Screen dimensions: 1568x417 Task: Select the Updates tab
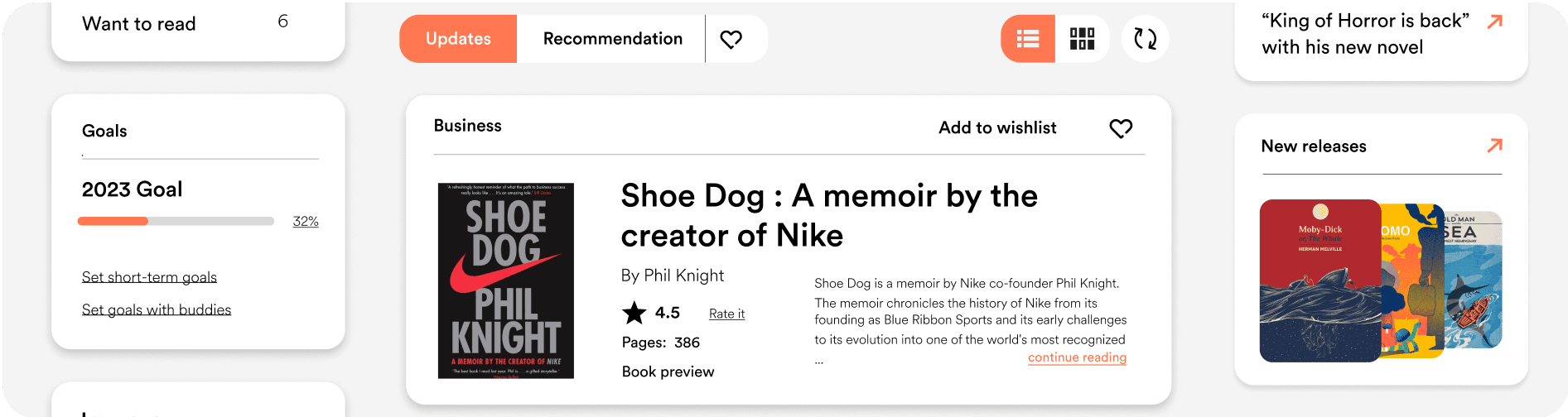[x=458, y=39]
